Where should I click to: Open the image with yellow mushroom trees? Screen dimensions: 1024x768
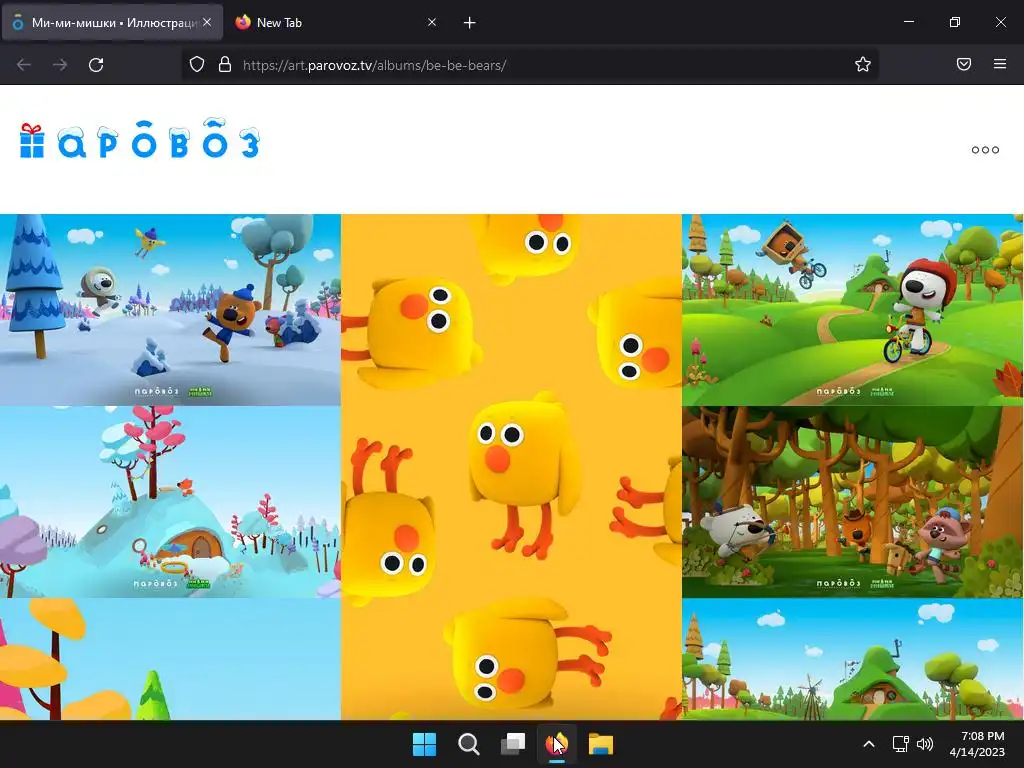tap(170, 659)
